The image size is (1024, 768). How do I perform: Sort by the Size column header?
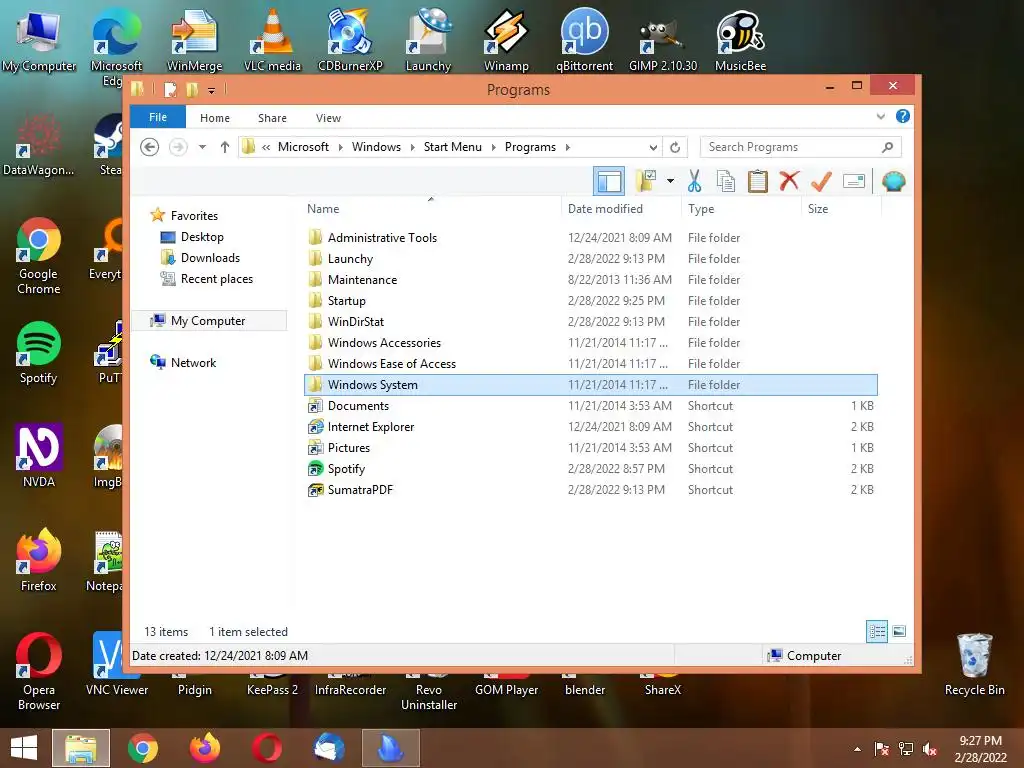click(x=818, y=209)
